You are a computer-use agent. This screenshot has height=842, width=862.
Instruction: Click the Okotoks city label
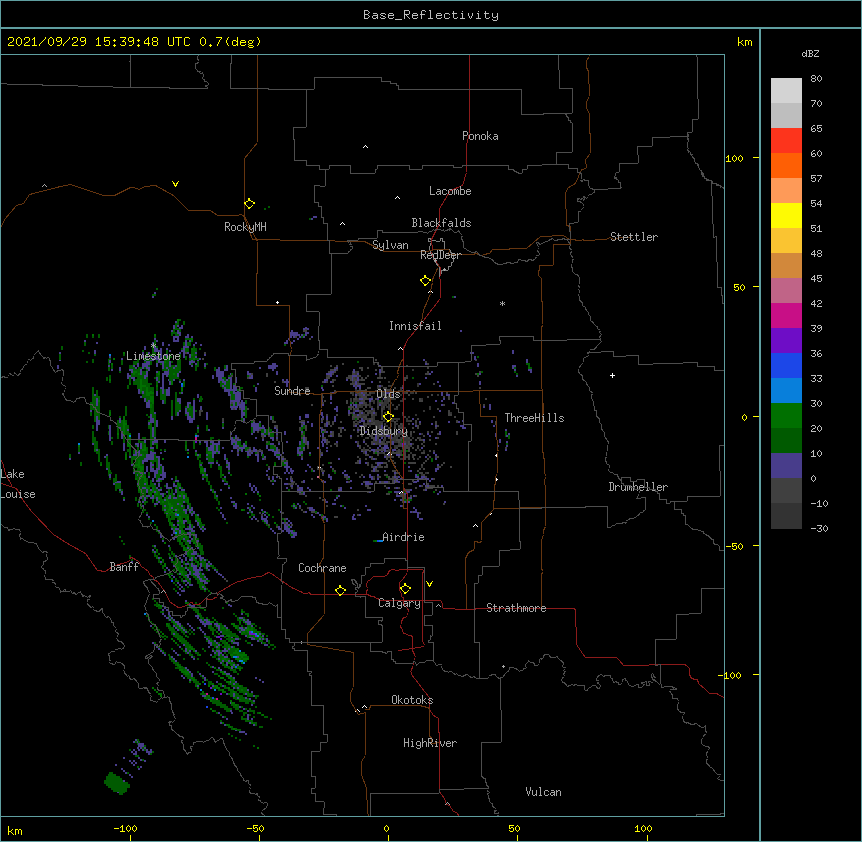tap(412, 700)
